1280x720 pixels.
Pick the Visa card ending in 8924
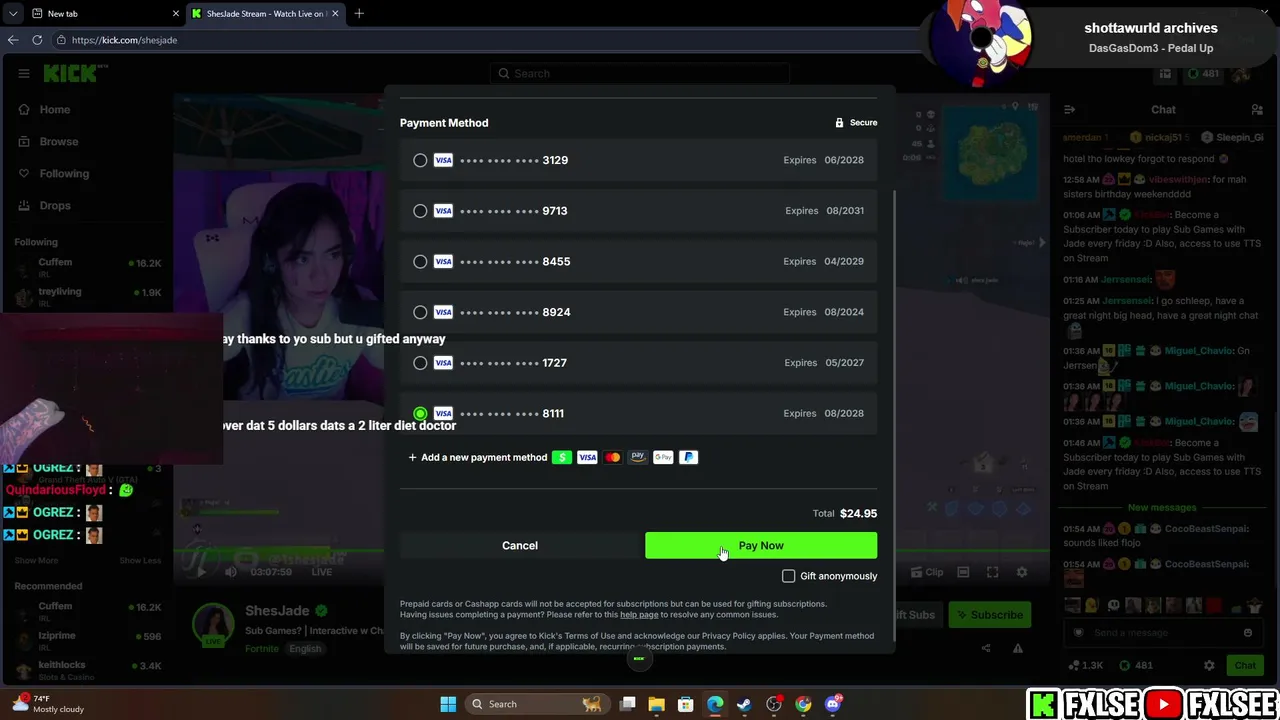tap(638, 312)
